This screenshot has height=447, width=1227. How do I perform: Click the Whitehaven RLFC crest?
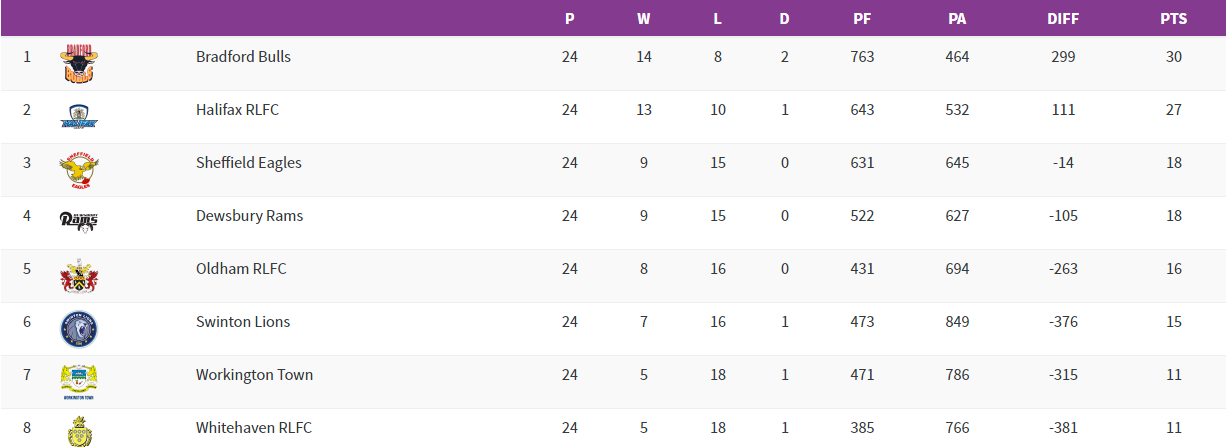coord(78,431)
